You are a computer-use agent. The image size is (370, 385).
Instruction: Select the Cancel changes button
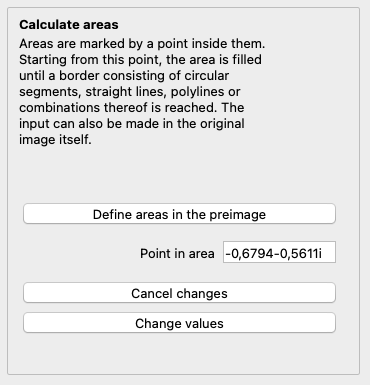pos(179,293)
